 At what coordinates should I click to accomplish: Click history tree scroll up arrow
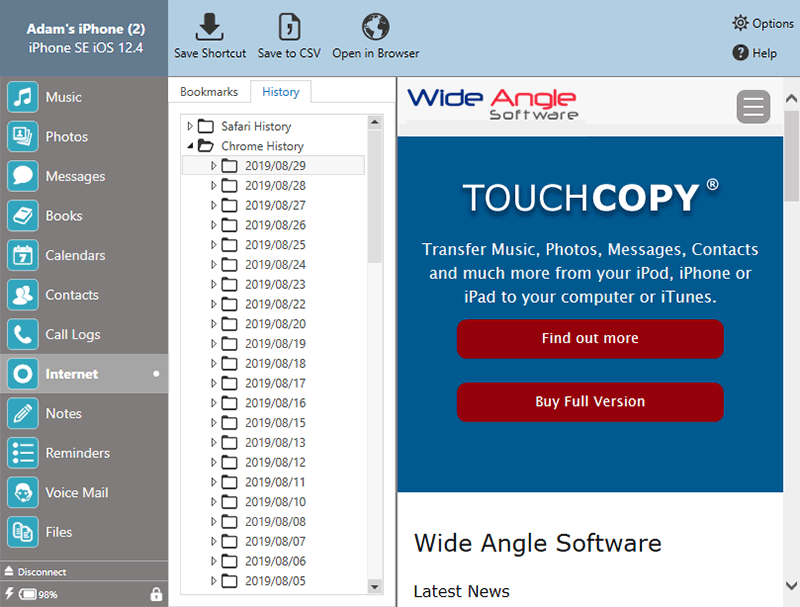pos(375,122)
